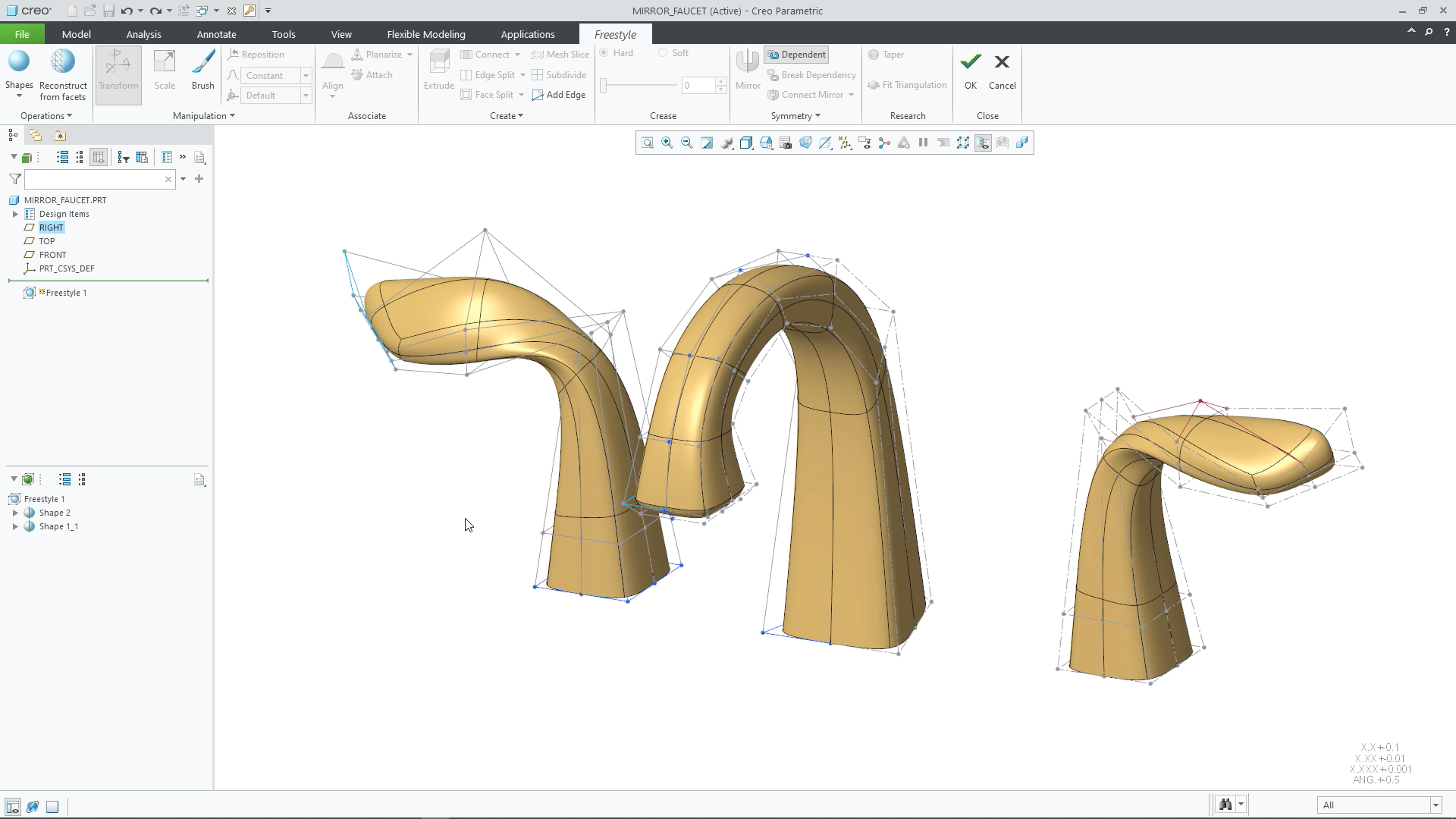Click the Model Tree tab icon

tap(13, 136)
